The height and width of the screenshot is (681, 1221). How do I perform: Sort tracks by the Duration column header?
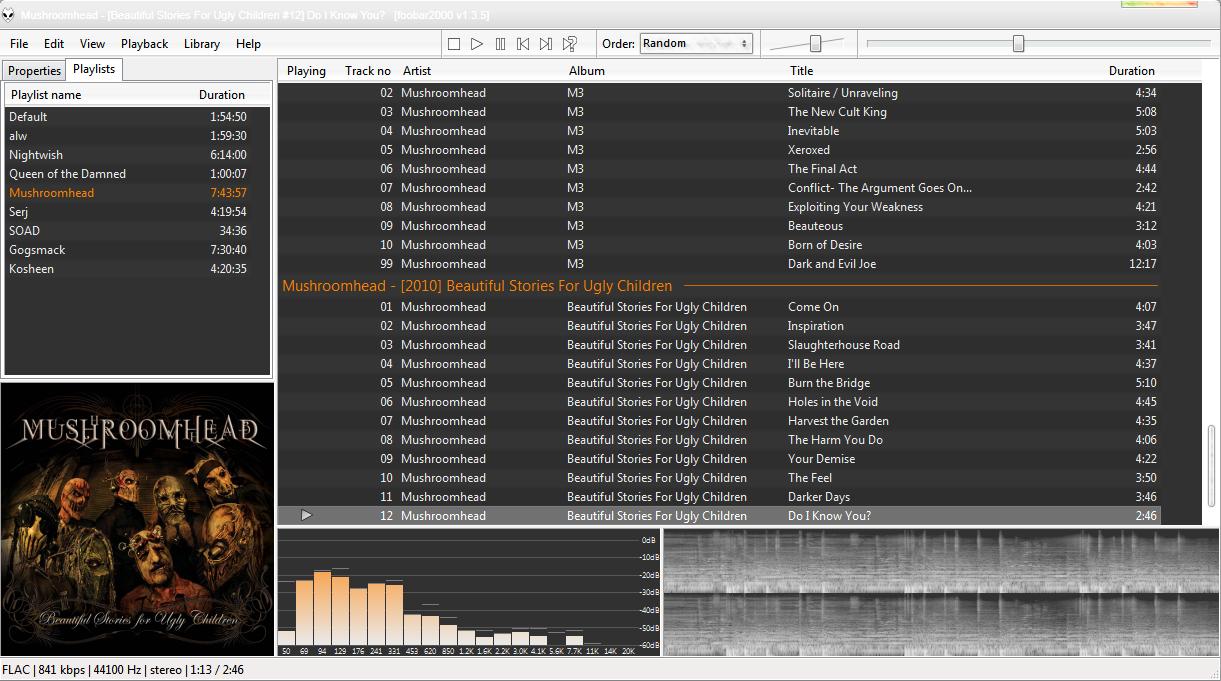point(1131,71)
